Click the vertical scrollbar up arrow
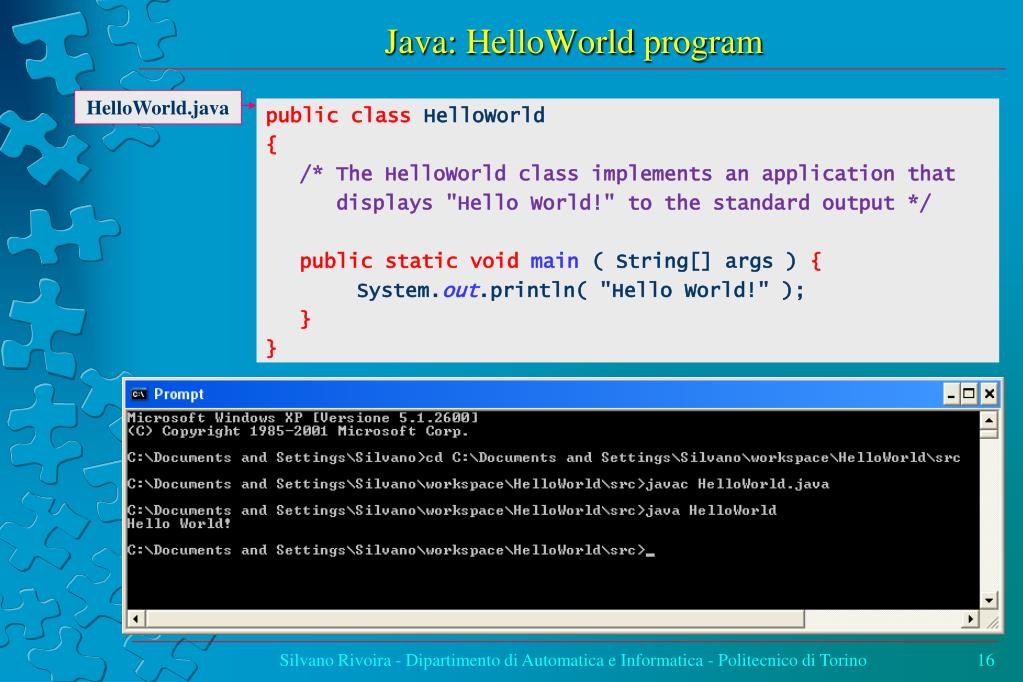 tap(988, 419)
